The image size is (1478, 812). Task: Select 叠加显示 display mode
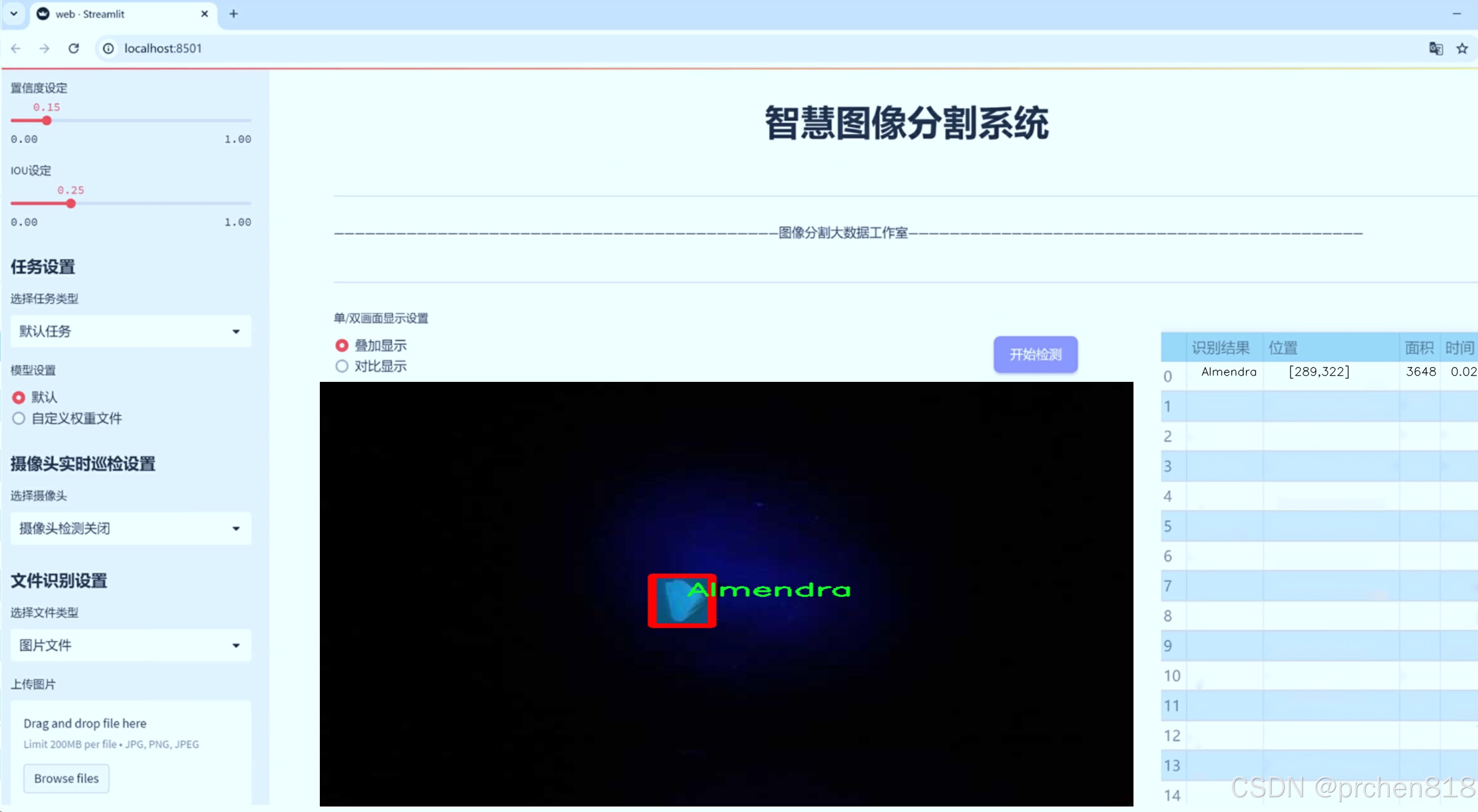pyautogui.click(x=342, y=346)
